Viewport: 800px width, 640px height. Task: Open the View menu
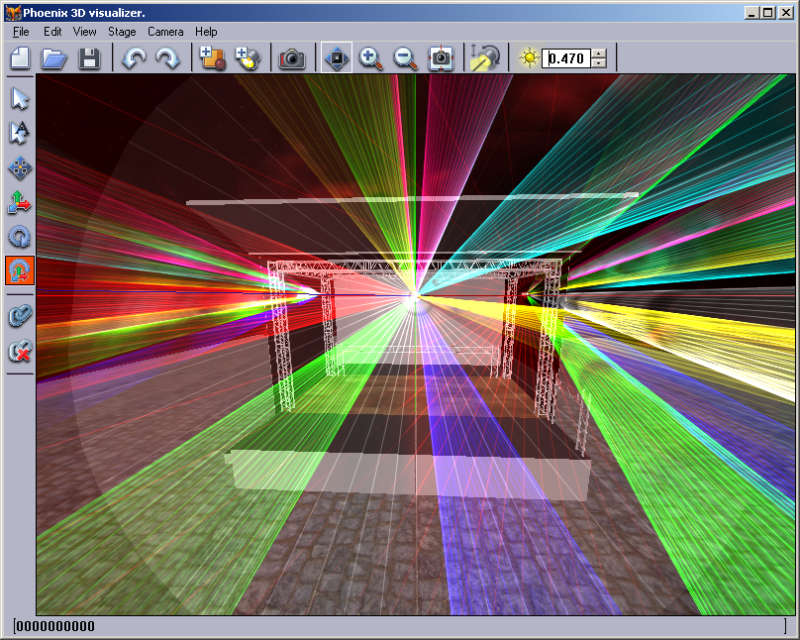[x=85, y=32]
